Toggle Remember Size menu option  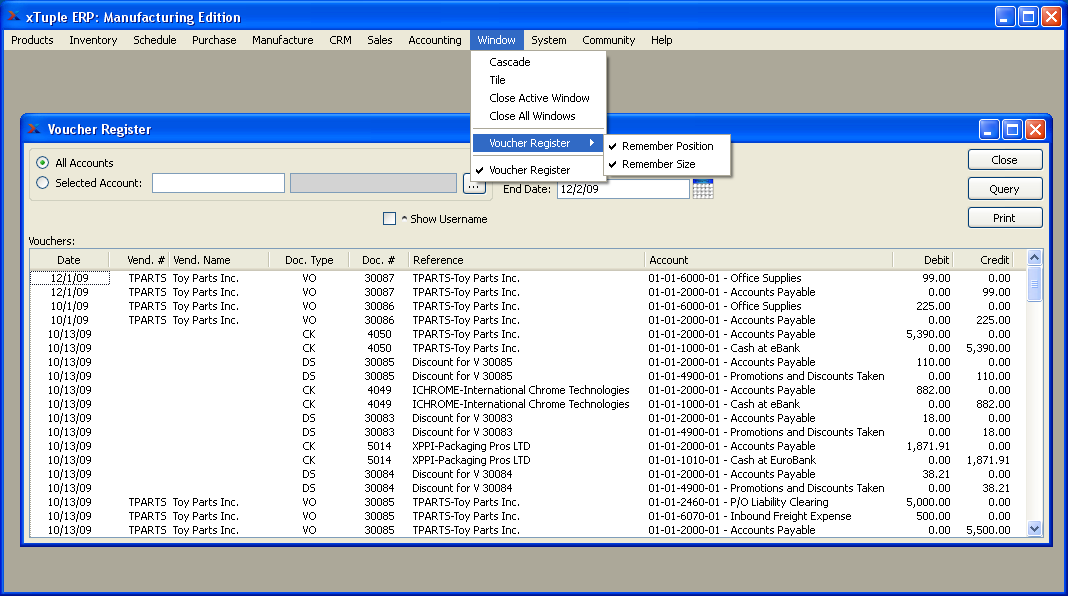pyautogui.click(x=658, y=164)
